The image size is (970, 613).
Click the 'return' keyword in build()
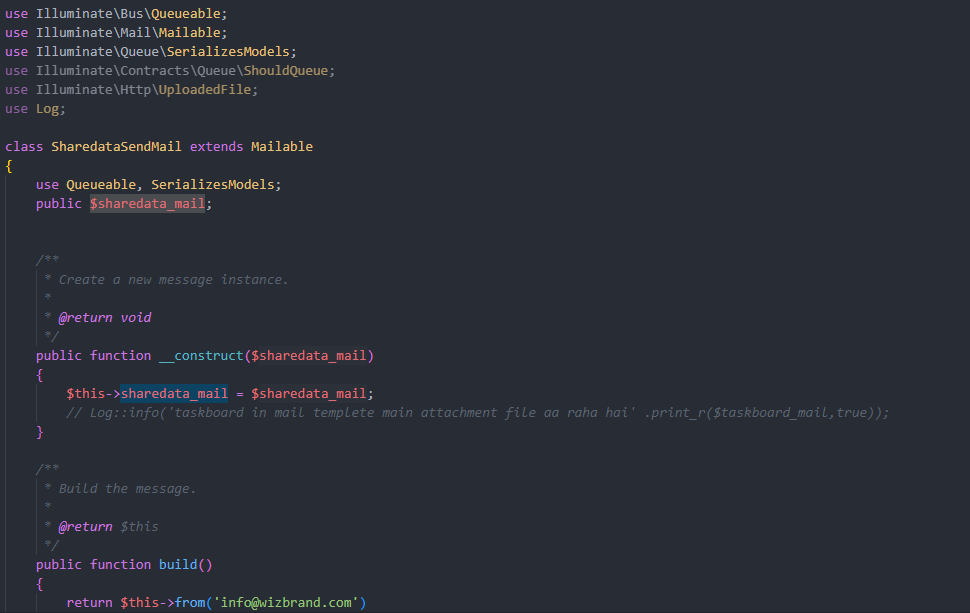tap(89, 603)
